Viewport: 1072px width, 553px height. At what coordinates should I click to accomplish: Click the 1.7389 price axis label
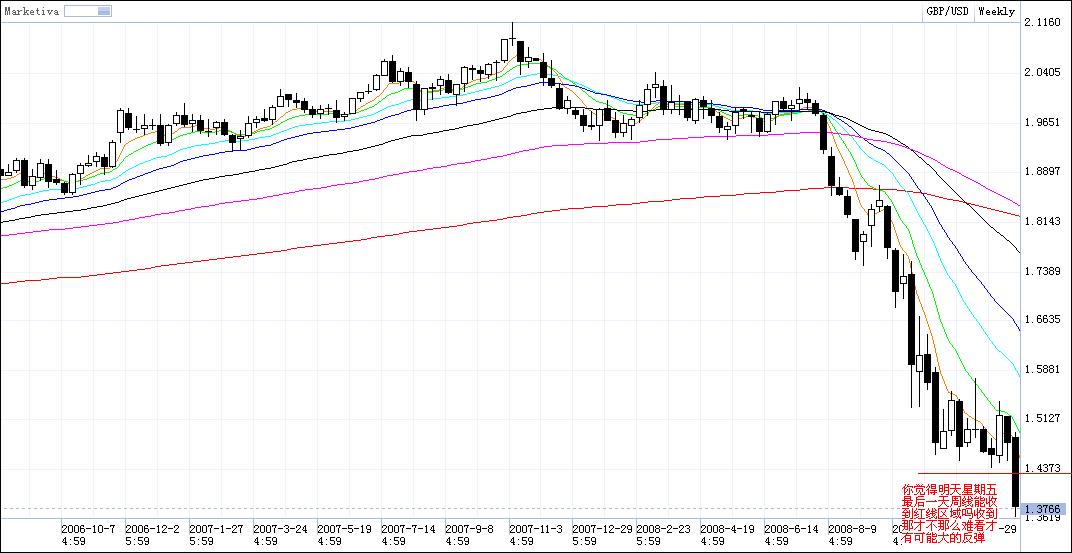coord(1041,271)
